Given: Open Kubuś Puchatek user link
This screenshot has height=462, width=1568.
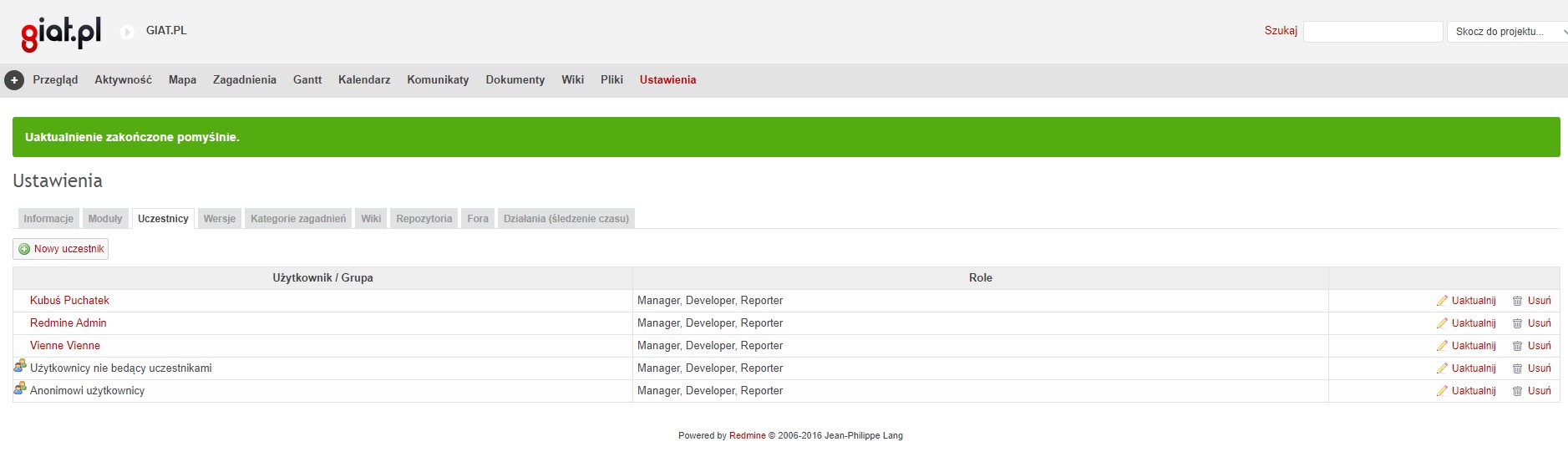Looking at the screenshot, I should click(69, 301).
